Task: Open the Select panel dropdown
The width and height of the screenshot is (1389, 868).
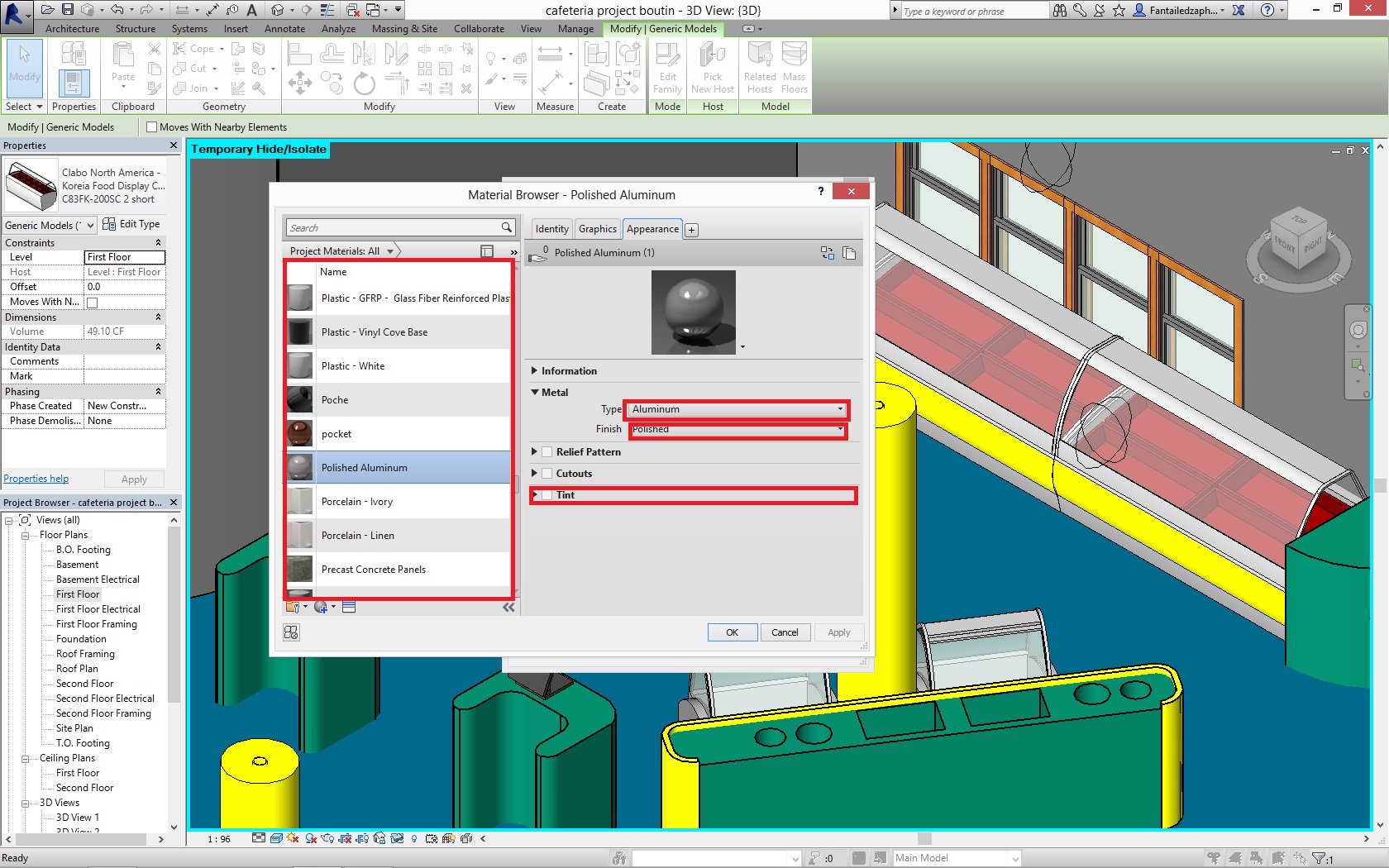Action: 24,107
